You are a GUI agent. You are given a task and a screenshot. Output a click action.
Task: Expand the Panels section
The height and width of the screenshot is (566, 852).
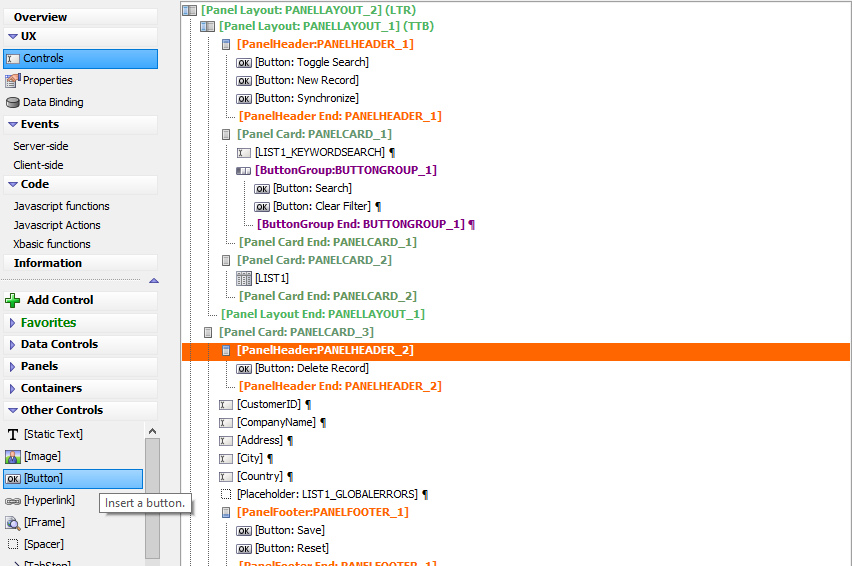pos(12,367)
